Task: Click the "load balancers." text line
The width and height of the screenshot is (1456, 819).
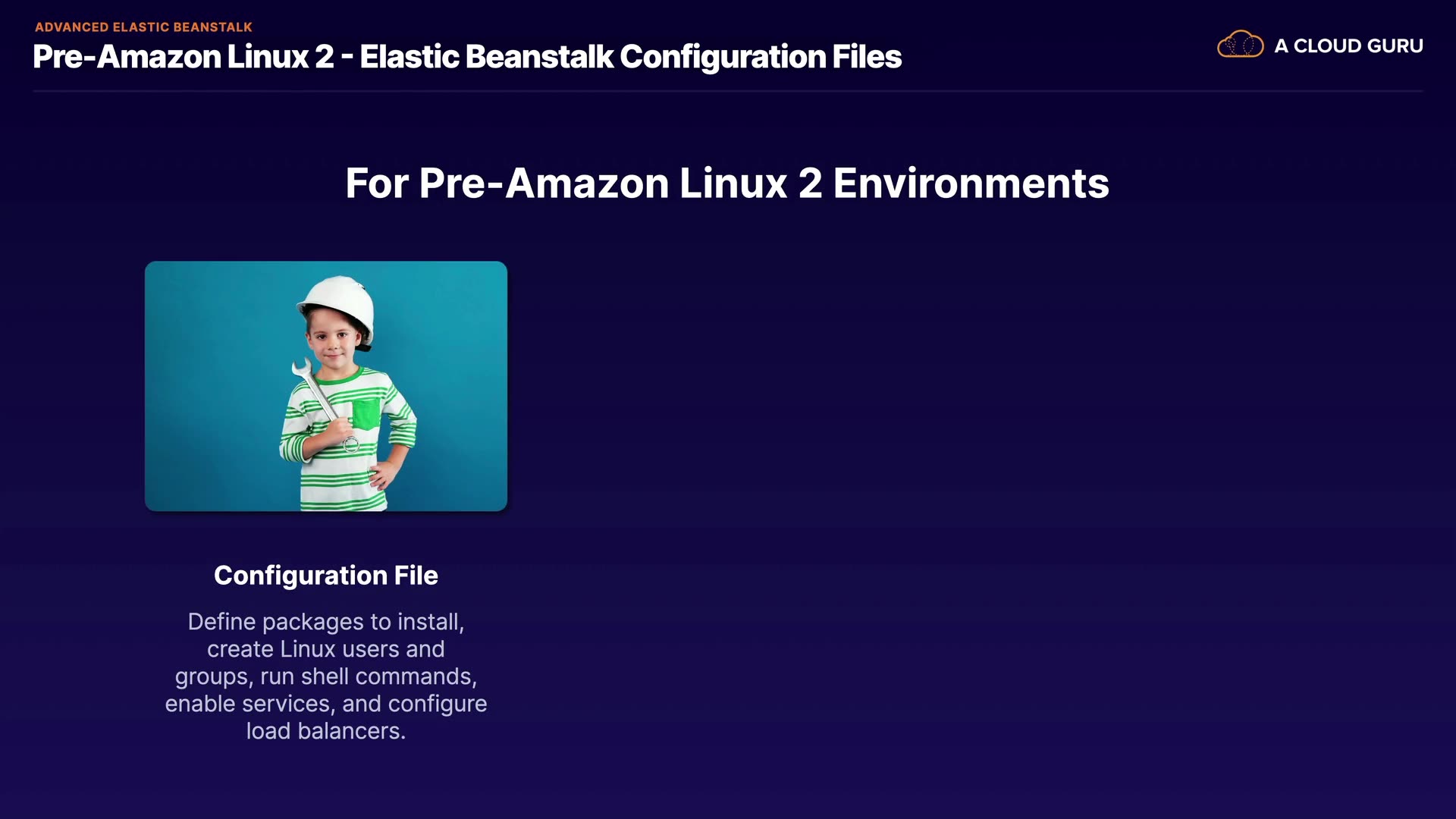Action: pos(326,731)
